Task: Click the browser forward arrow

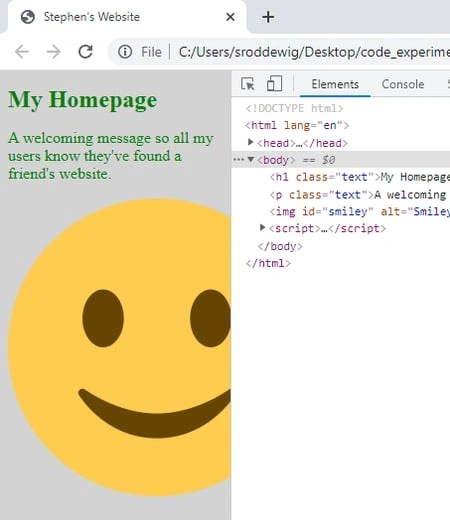Action: click(x=53, y=52)
